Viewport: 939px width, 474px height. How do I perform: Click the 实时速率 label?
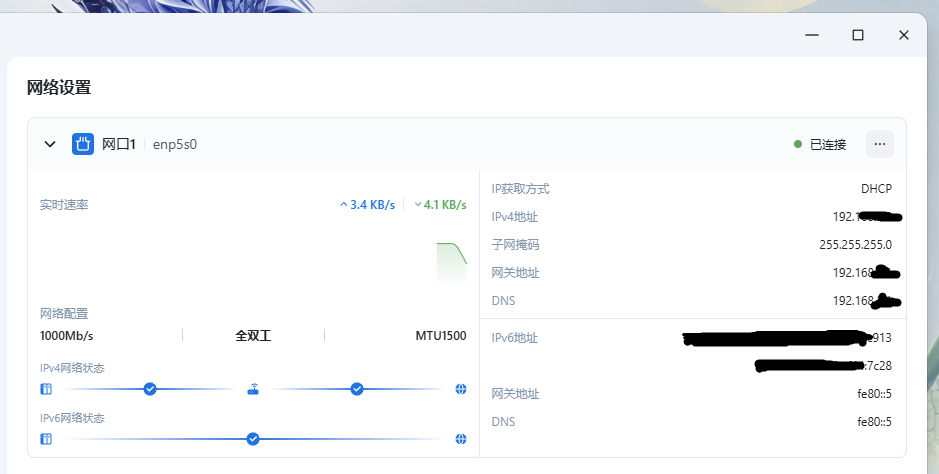point(64,205)
